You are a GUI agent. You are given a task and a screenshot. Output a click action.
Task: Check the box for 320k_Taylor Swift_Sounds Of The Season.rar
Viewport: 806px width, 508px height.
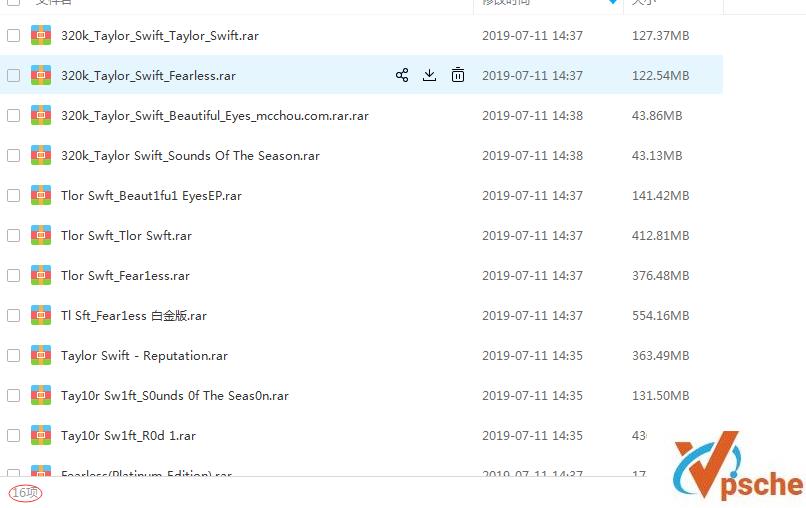coord(13,155)
